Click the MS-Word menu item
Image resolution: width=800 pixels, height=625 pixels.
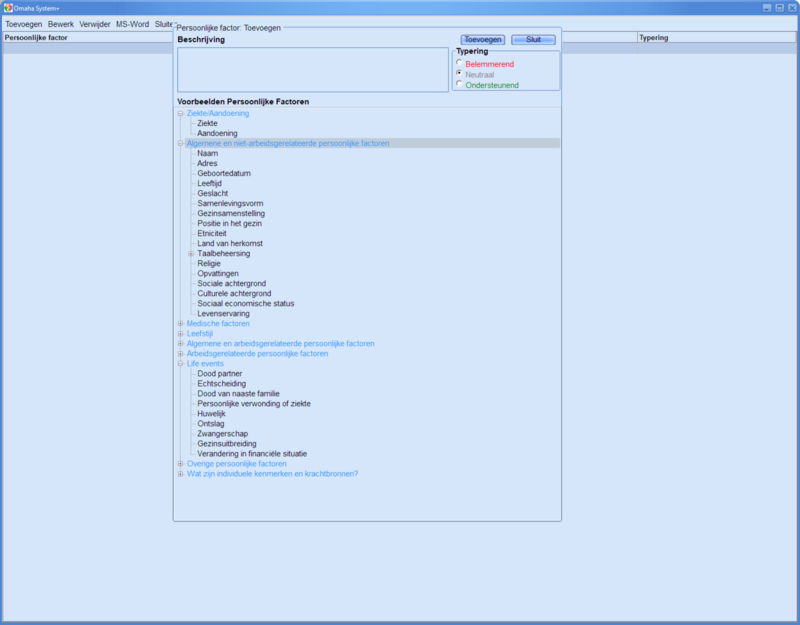click(x=132, y=23)
